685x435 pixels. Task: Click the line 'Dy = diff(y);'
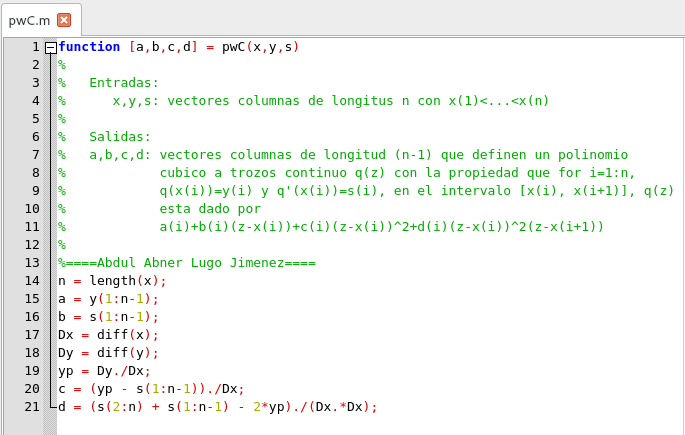[x=108, y=353]
